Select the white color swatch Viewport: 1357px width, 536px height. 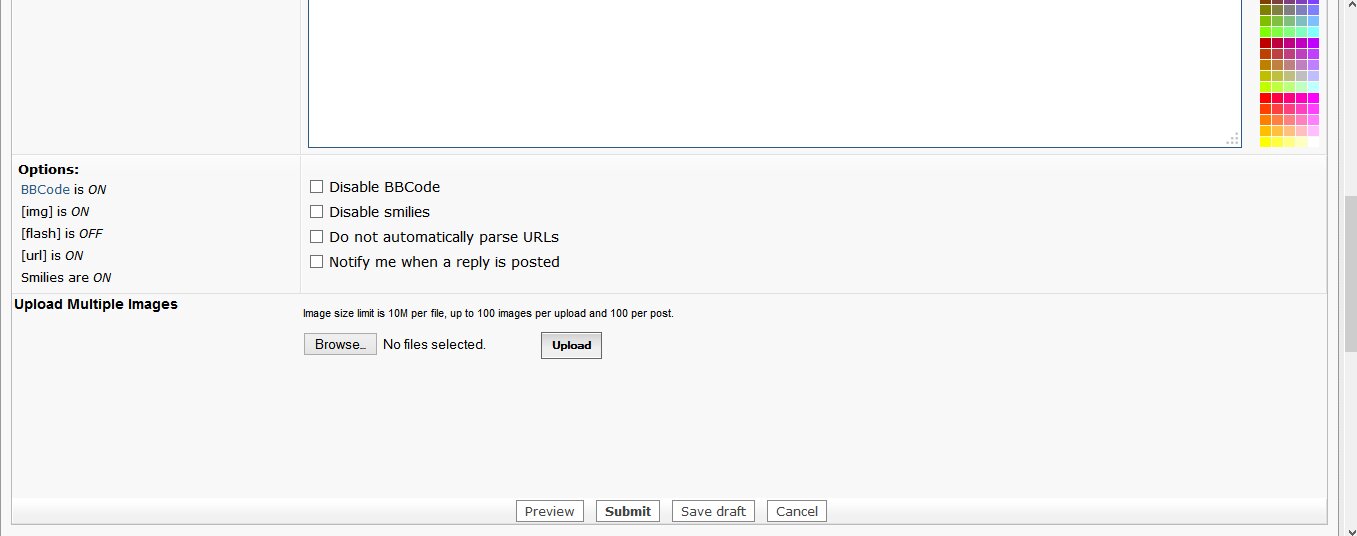[x=1313, y=142]
